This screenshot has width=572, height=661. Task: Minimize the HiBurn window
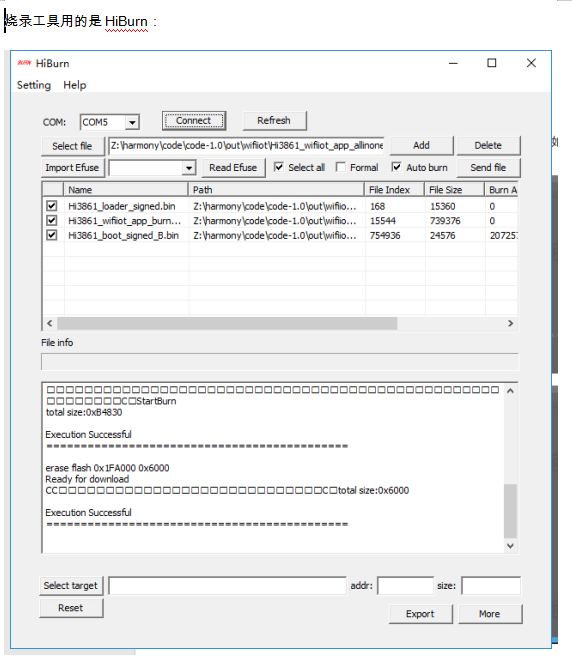click(x=453, y=63)
